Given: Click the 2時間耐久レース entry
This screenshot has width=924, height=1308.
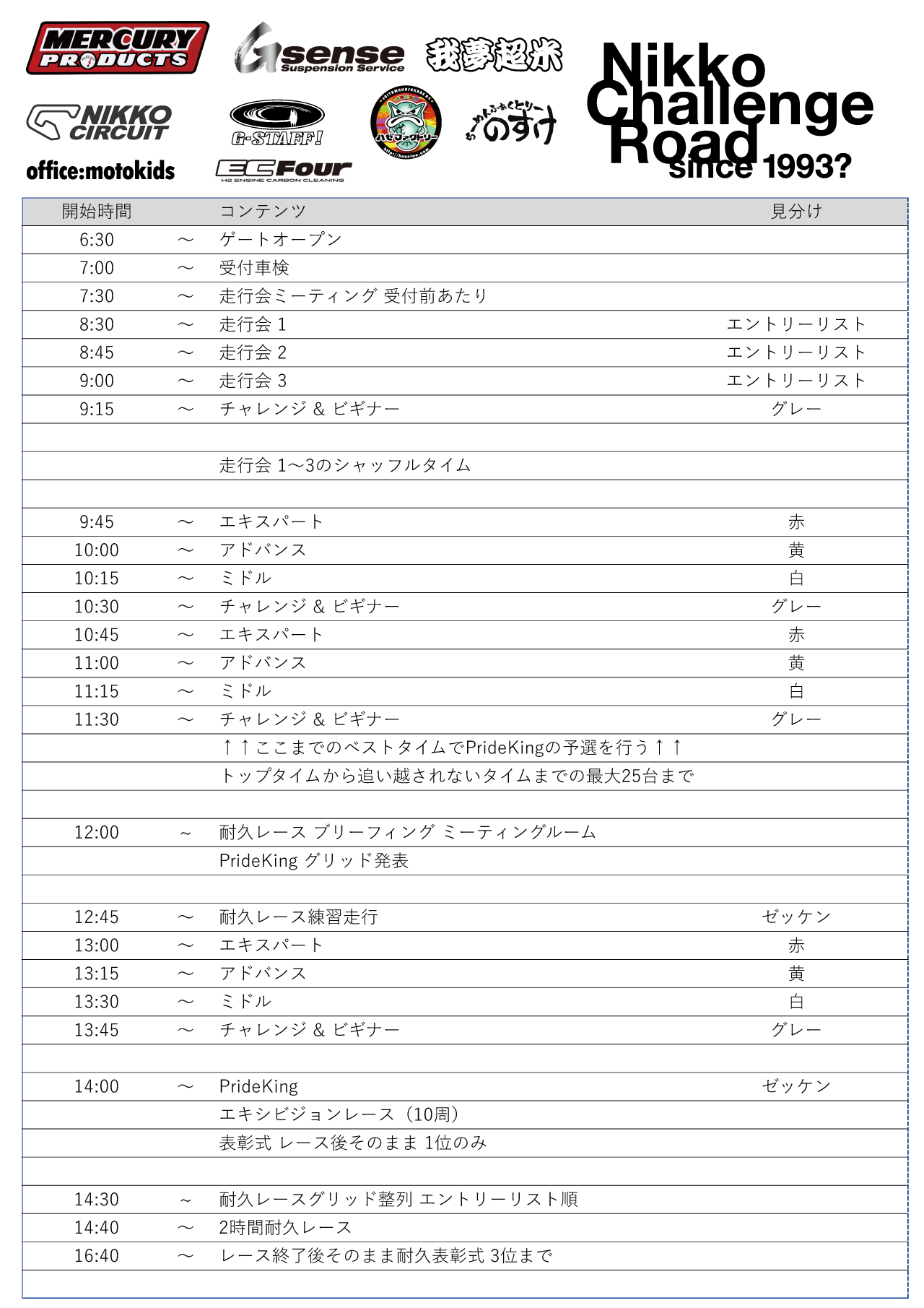Looking at the screenshot, I should coord(285,1227).
